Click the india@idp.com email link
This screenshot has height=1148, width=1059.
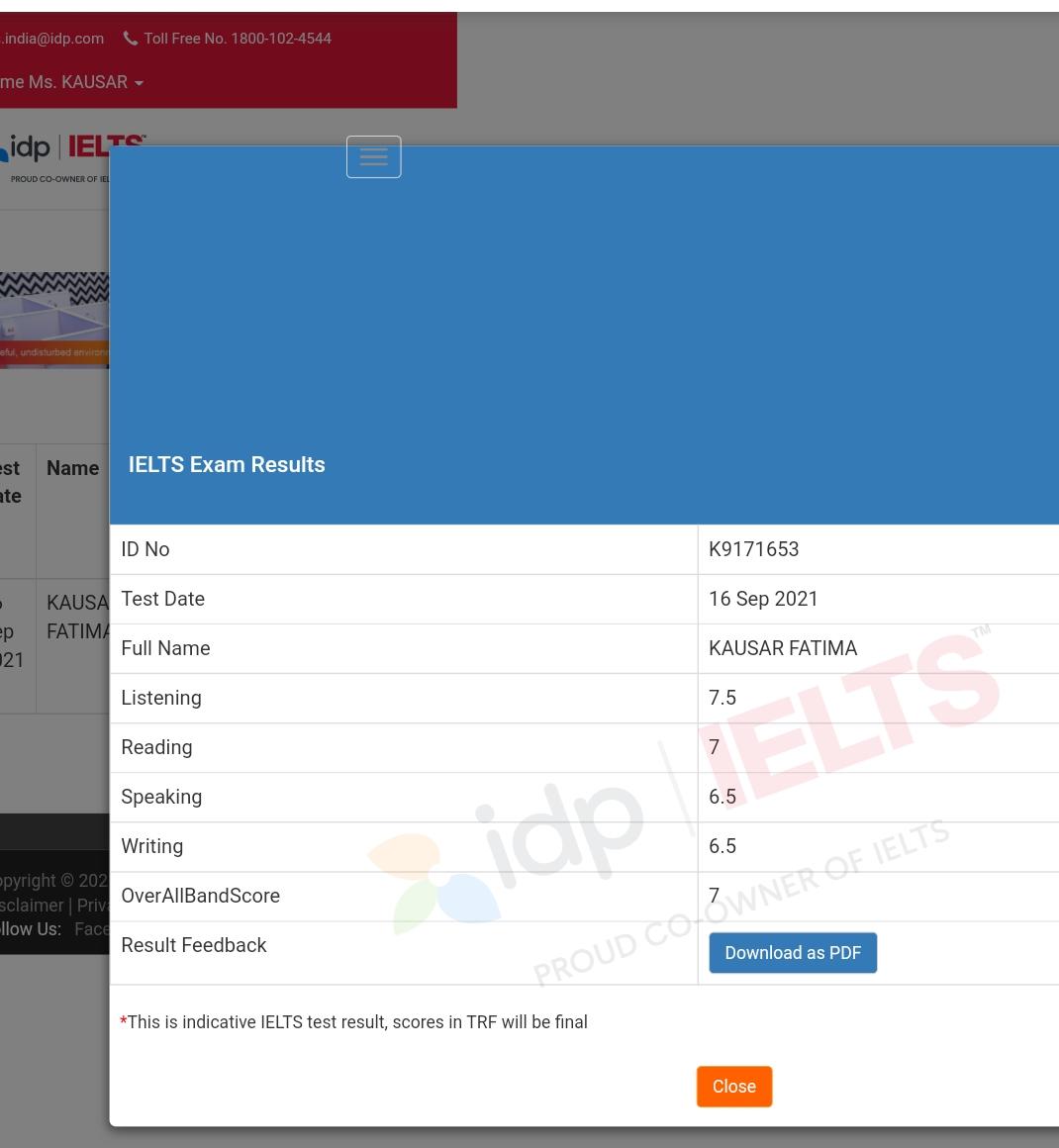click(51, 39)
